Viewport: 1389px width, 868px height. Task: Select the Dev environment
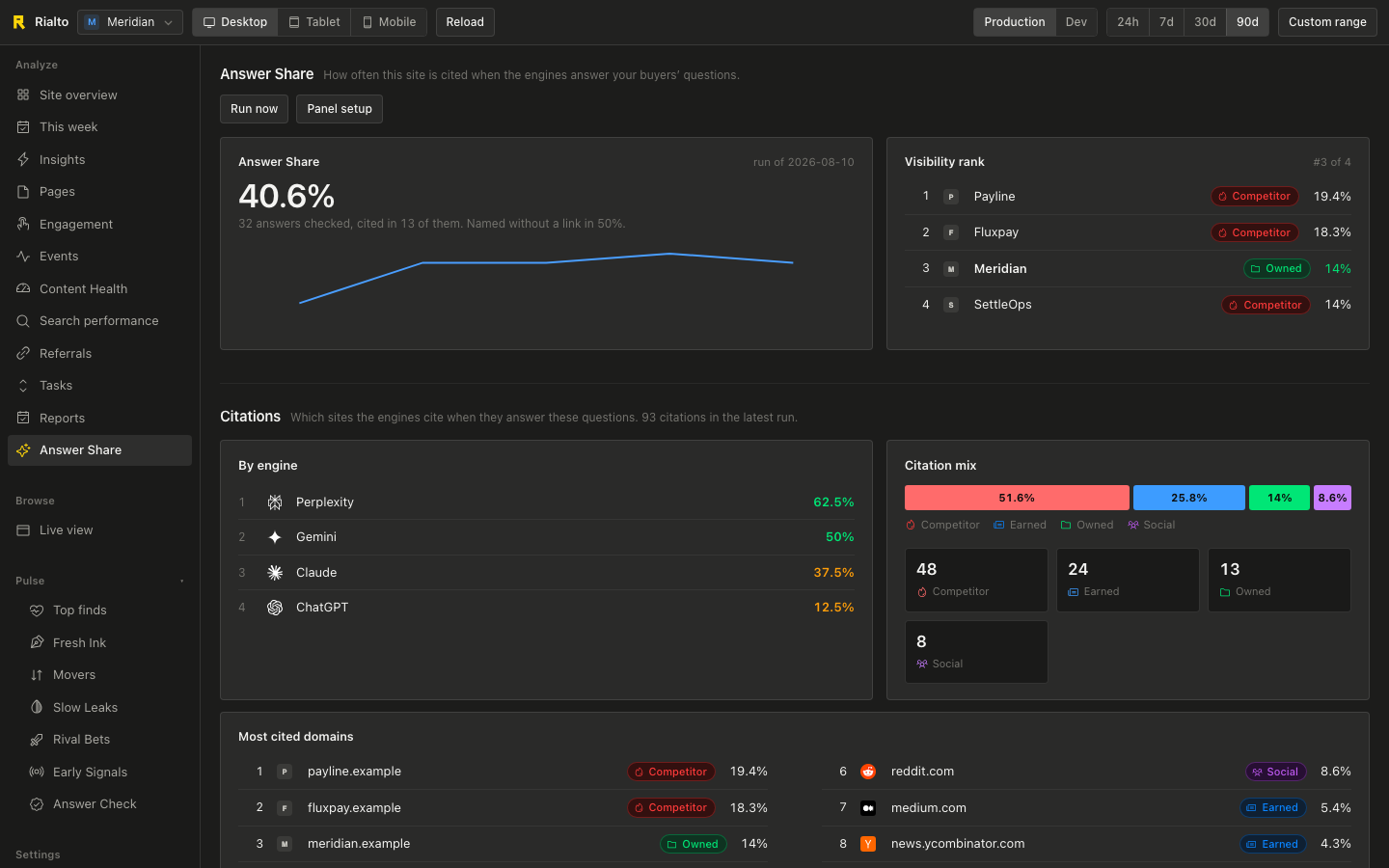coord(1076,22)
